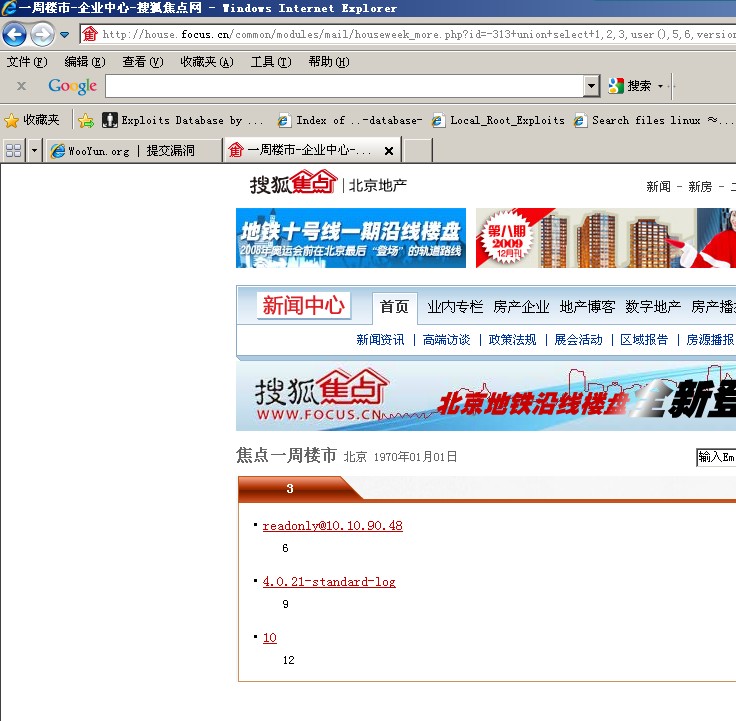Open the 新房 top navigation link
736x721 pixels.
pyautogui.click(x=700, y=187)
